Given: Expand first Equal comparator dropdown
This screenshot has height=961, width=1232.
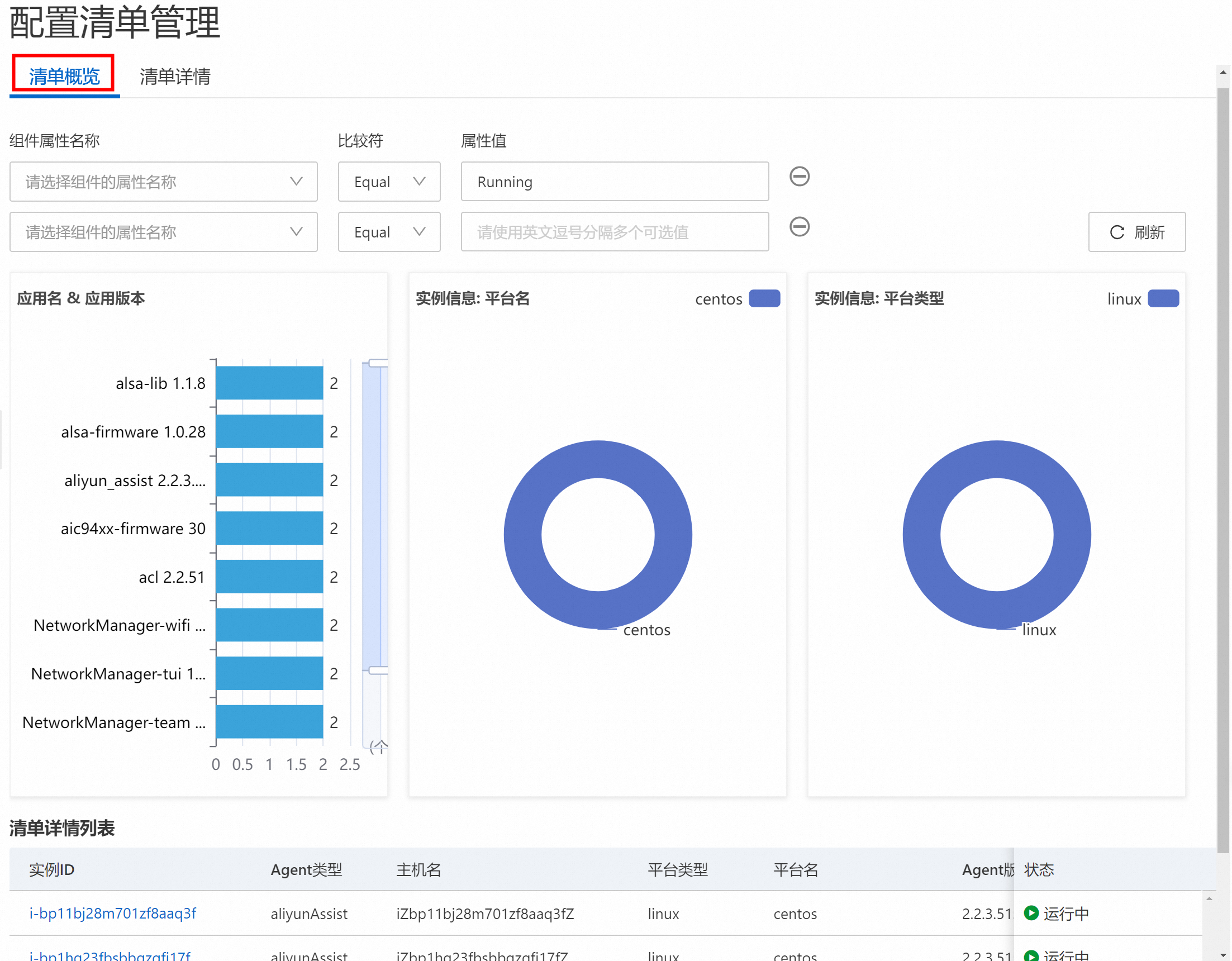Looking at the screenshot, I should coord(389,182).
